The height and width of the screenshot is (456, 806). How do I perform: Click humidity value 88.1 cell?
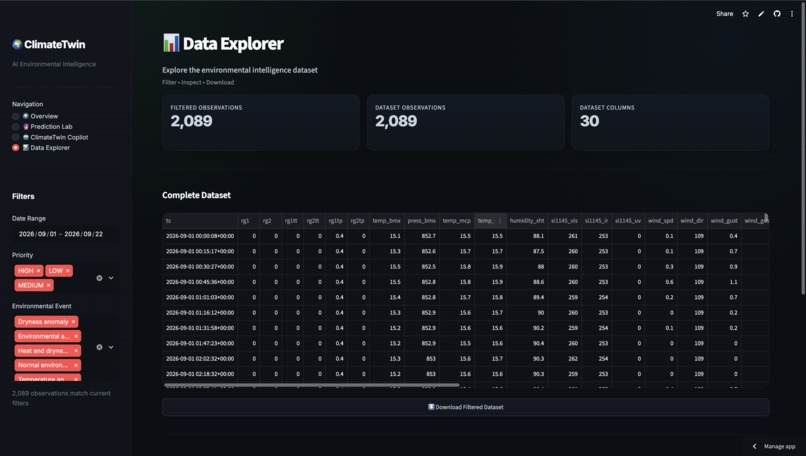tap(527, 236)
